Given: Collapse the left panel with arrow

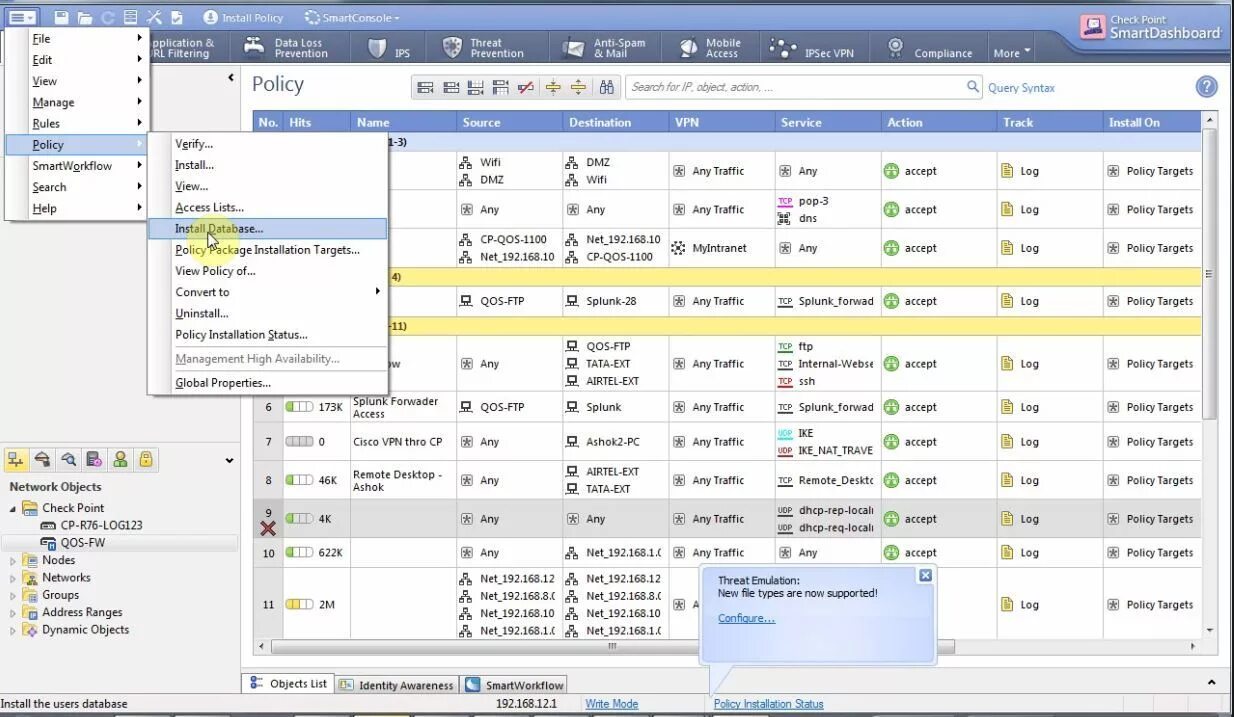Looking at the screenshot, I should (x=231, y=78).
